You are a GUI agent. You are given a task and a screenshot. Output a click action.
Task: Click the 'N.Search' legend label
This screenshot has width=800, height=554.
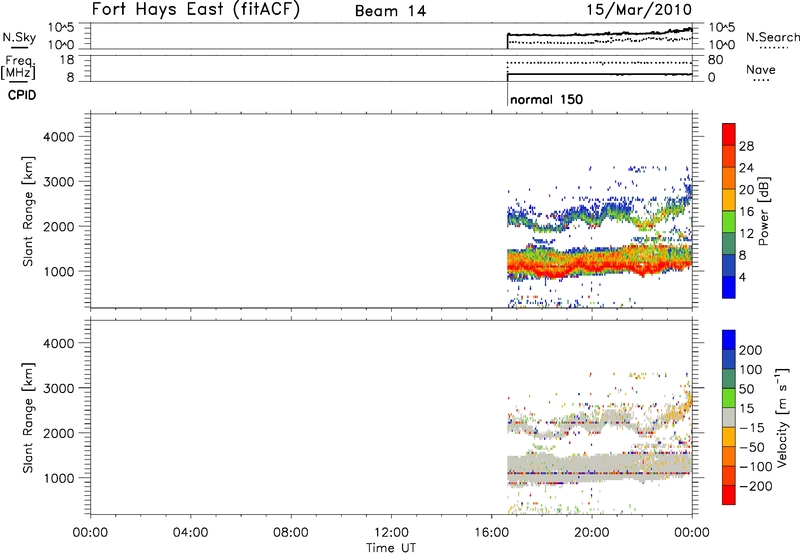pos(773,37)
